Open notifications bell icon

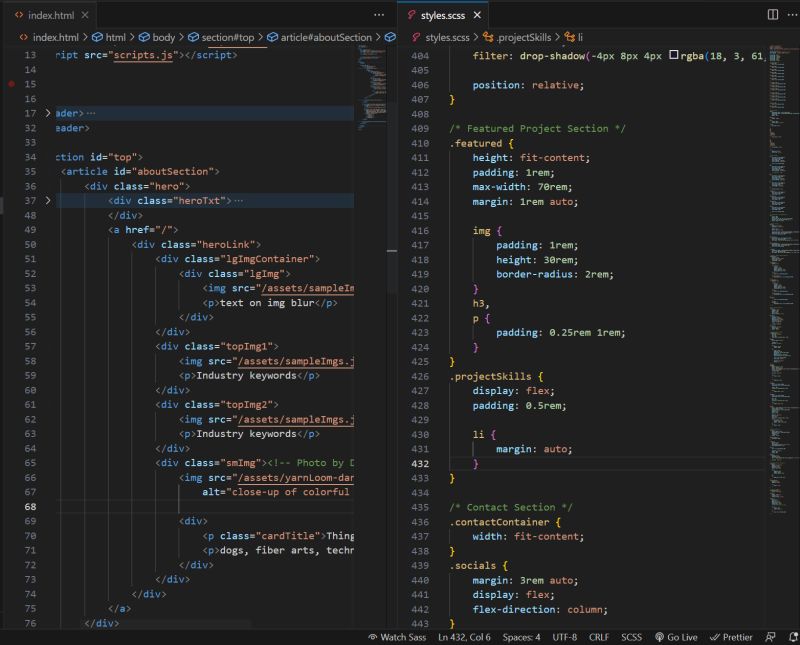(793, 637)
